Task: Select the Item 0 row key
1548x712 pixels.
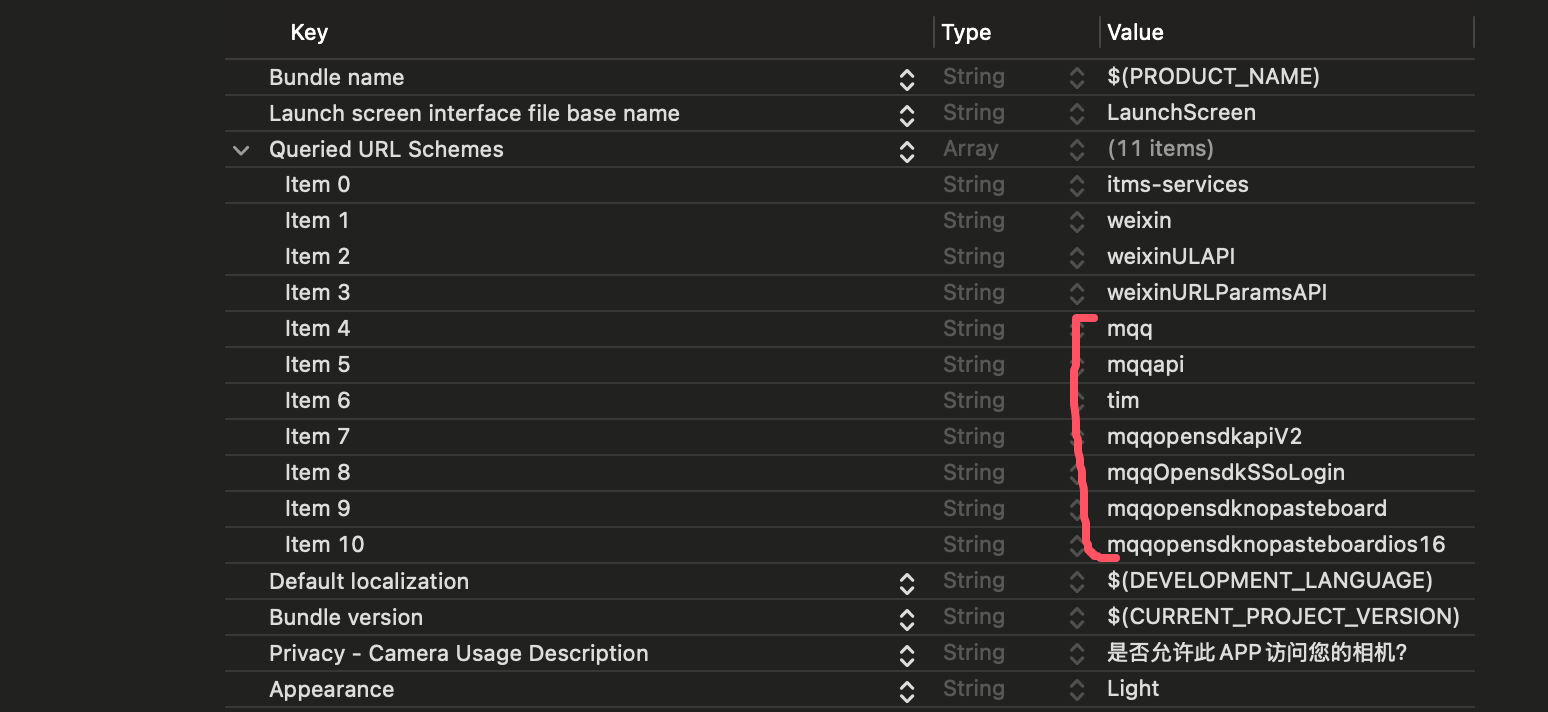Action: 317,185
